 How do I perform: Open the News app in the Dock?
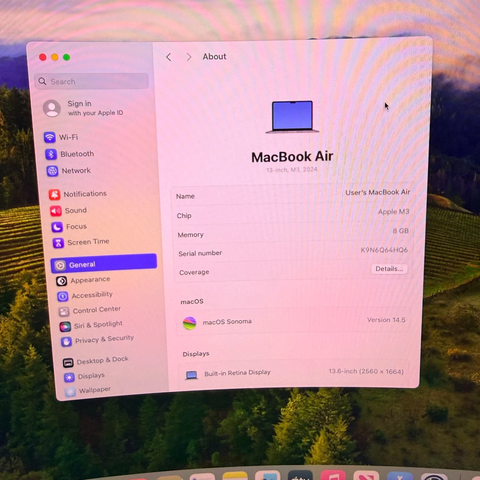pos(366,475)
